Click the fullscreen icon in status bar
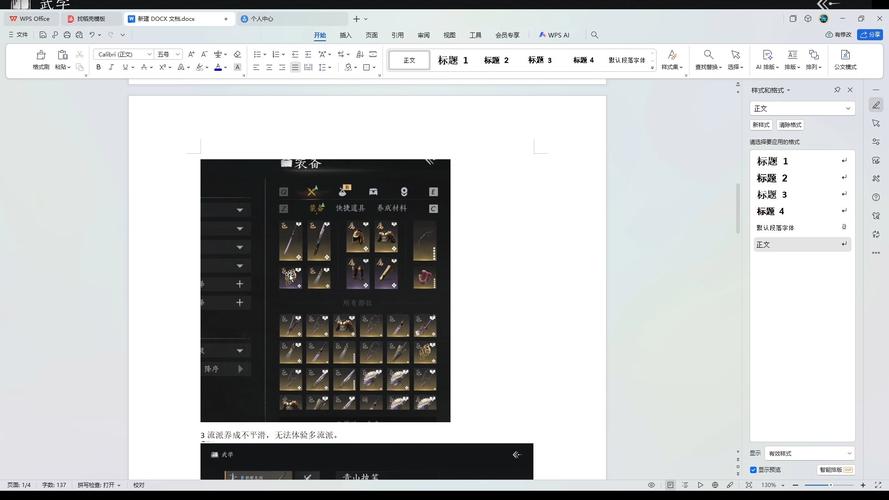The width and height of the screenshot is (889, 500). [x=878, y=485]
